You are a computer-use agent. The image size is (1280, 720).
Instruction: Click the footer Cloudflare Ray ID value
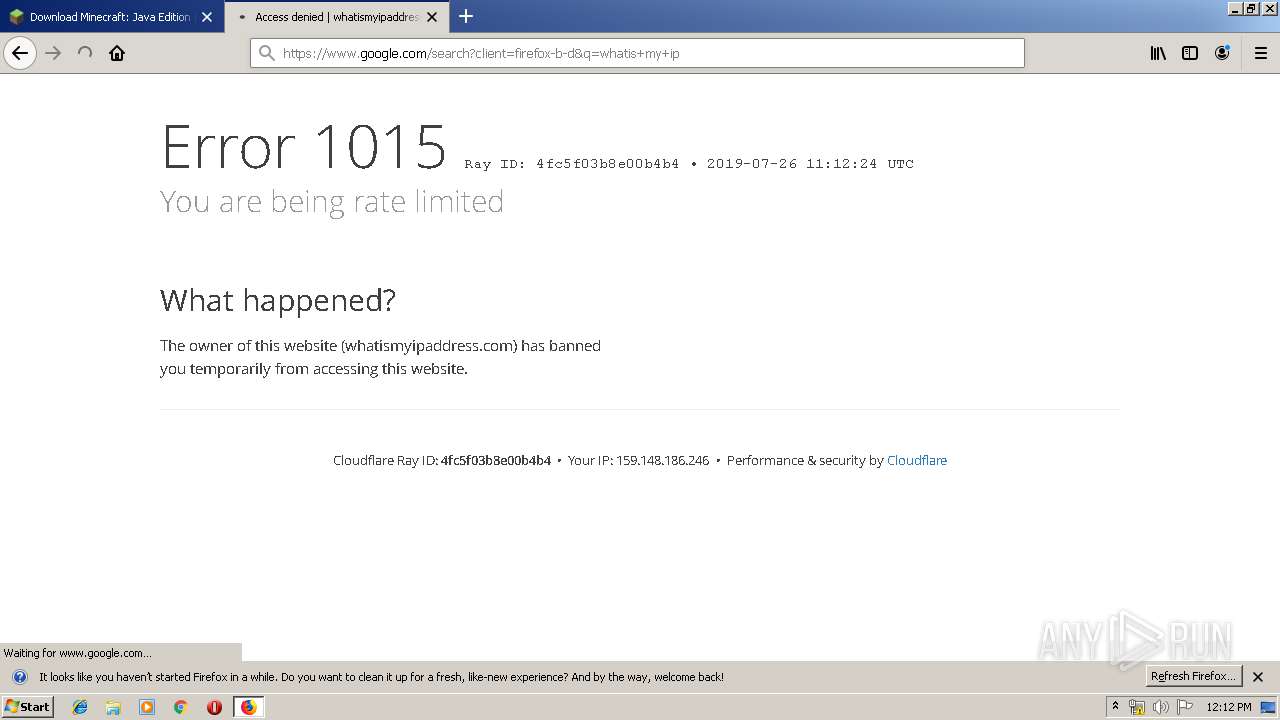coord(496,460)
